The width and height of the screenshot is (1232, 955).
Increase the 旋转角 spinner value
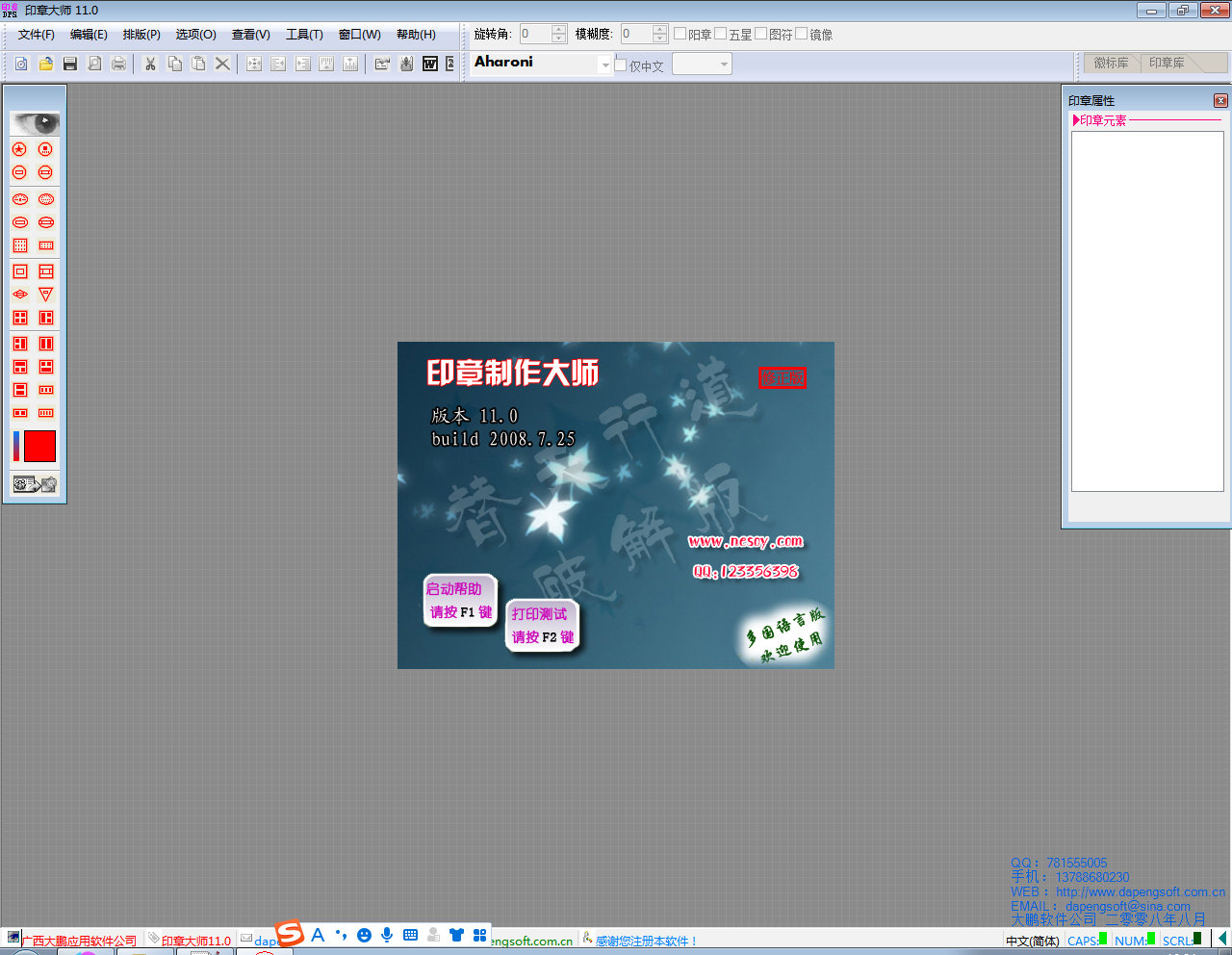click(x=559, y=29)
